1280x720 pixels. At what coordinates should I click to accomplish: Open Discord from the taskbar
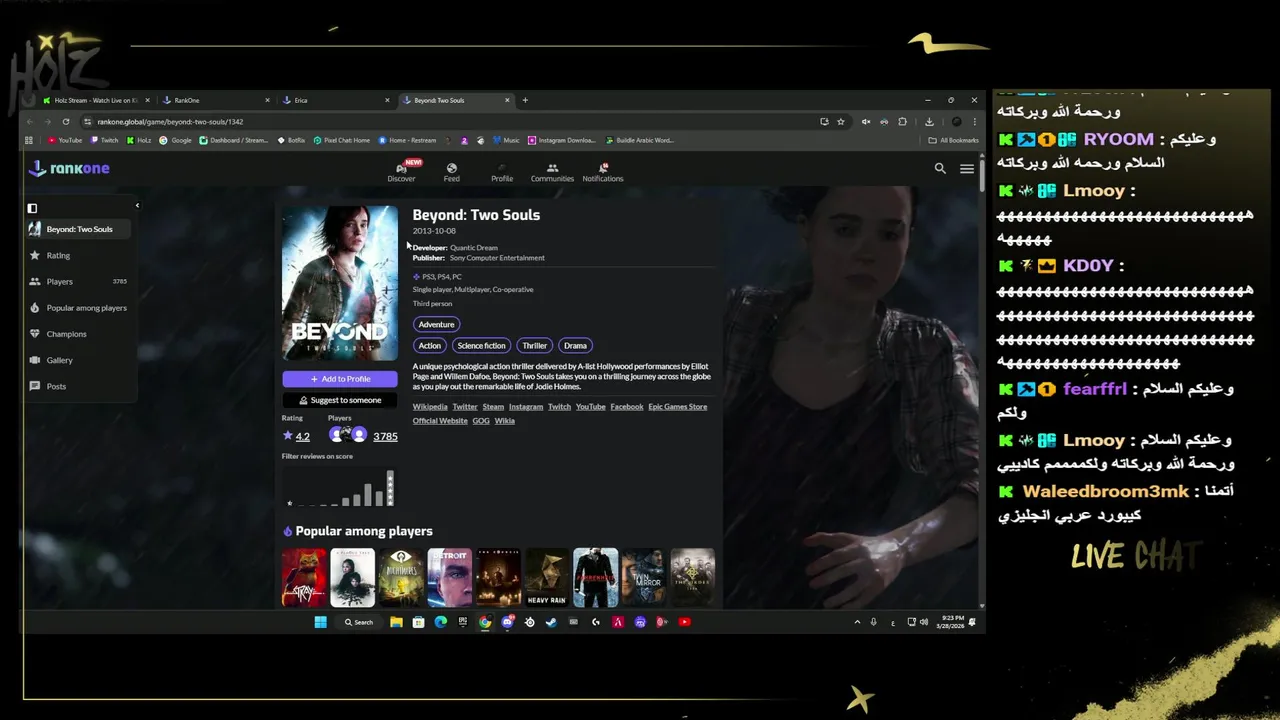[x=507, y=622]
